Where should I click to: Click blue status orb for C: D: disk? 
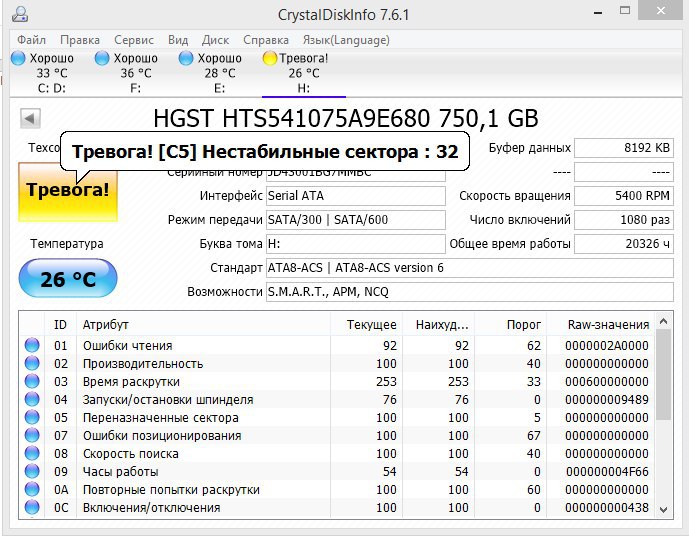pyautogui.click(x=18, y=58)
